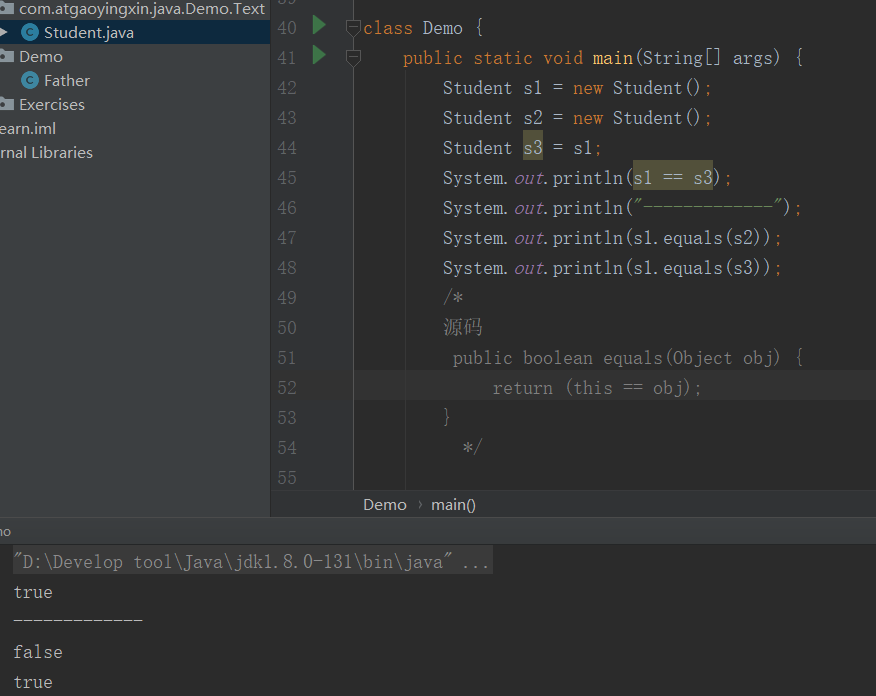This screenshot has width=876, height=696.
Task: Click the 源码 comment text
Action: (x=463, y=327)
